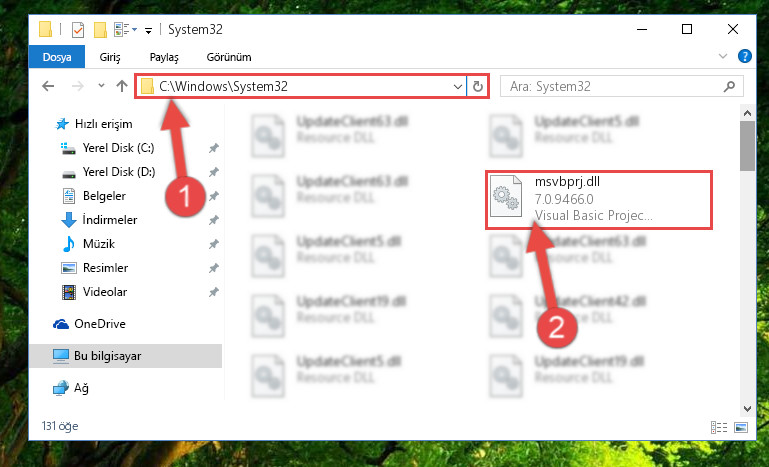Expand the ribbon chevron
769x467 pixels.
(722, 56)
